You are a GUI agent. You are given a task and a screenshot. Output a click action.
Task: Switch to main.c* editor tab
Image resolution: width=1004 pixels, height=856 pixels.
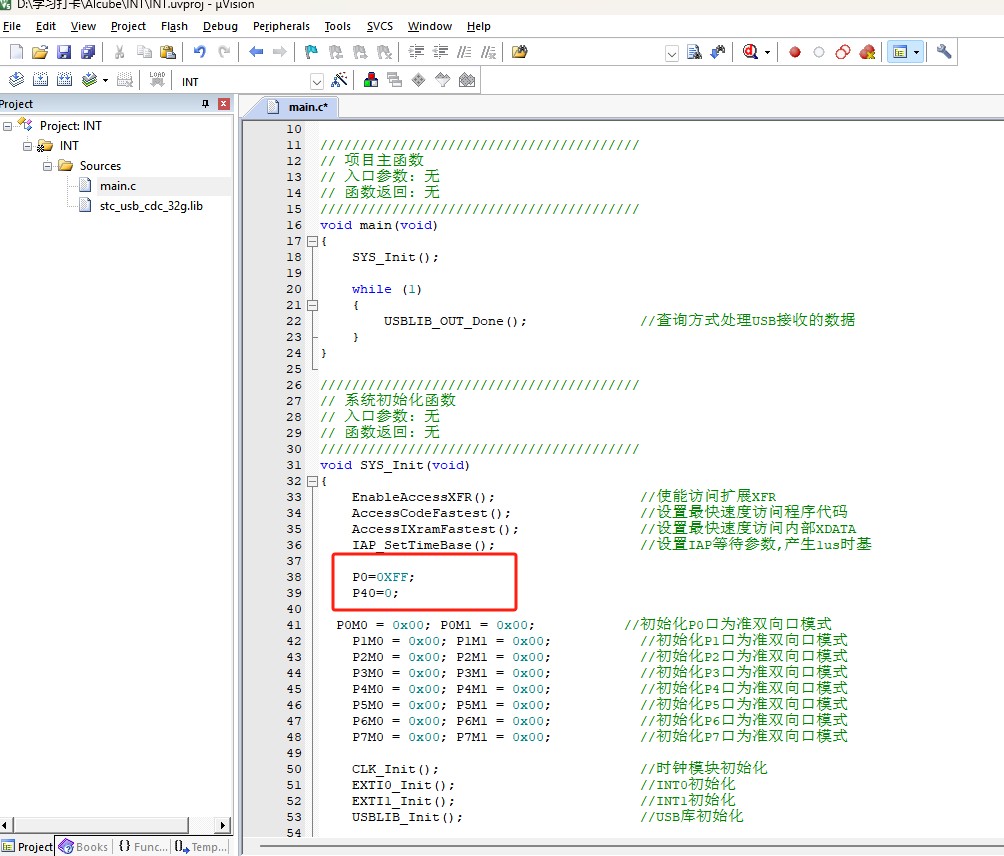click(x=299, y=107)
